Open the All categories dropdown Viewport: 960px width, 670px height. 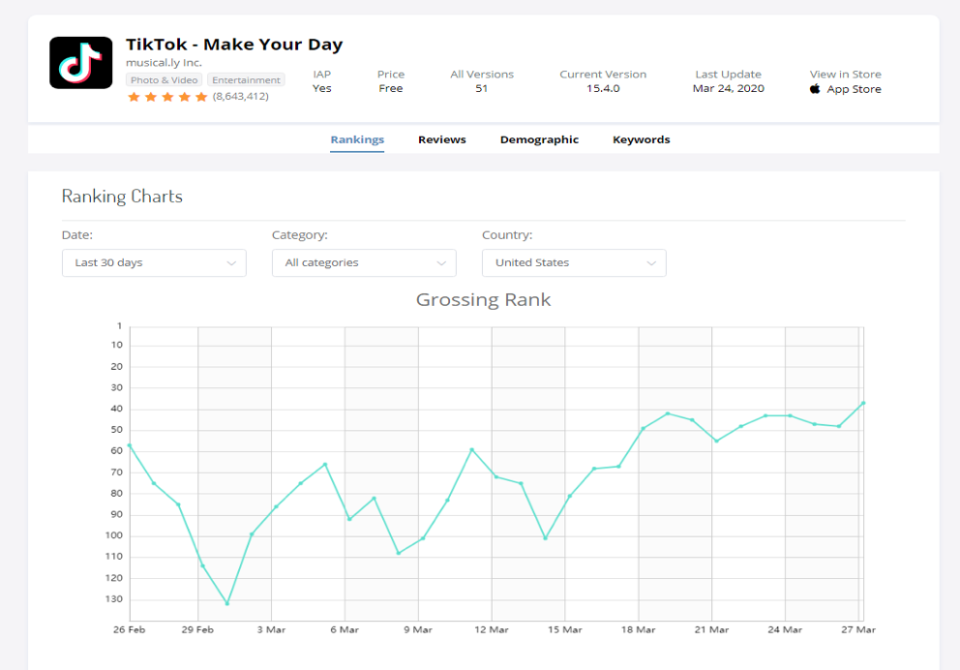point(364,263)
